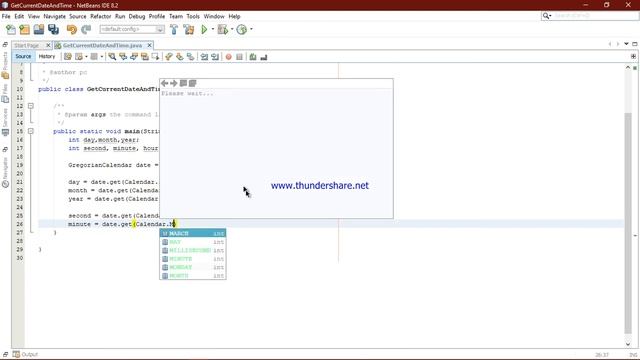Click the New Project toolbar icon
640x360 pixels.
tap(24, 29)
